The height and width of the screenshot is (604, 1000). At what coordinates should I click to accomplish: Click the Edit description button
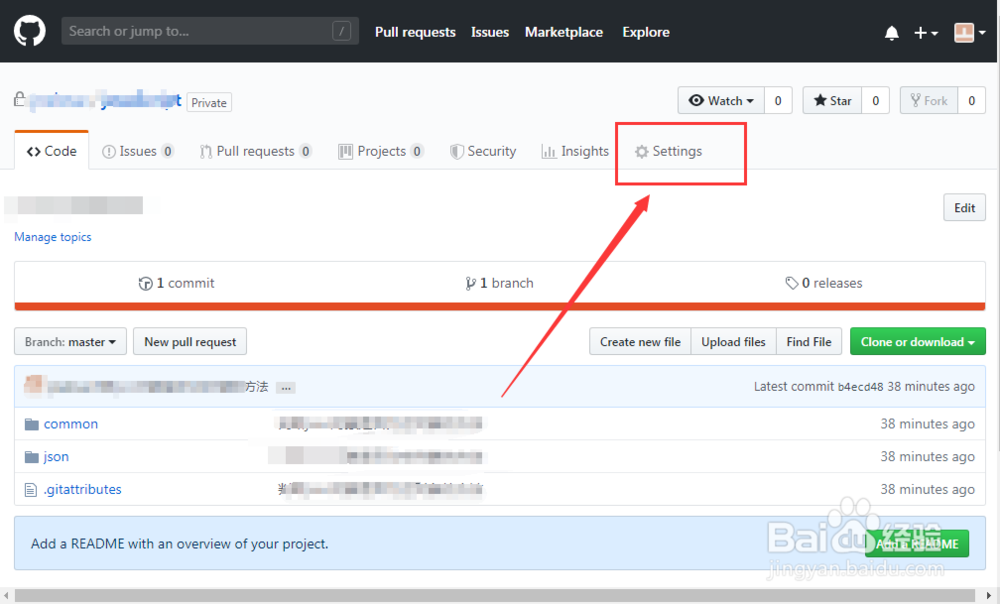tap(964, 208)
